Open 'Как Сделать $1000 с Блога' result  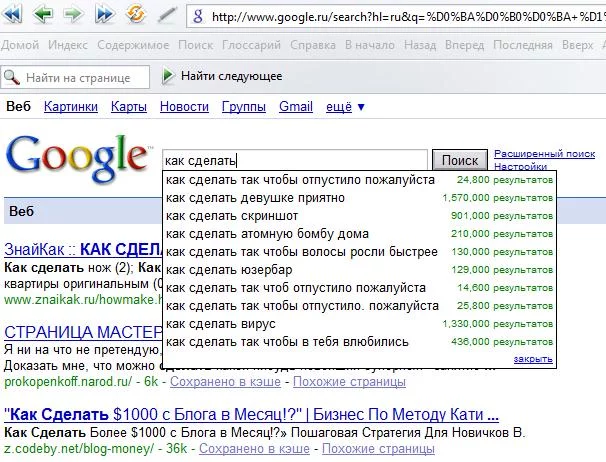[x=251, y=414]
